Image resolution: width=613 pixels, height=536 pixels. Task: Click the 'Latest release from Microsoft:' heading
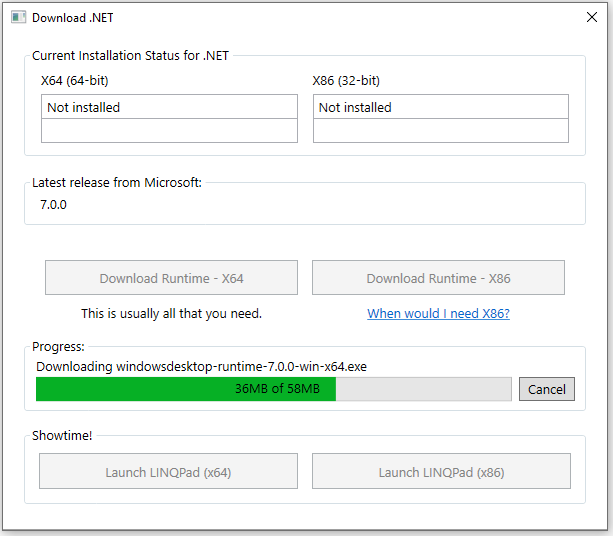pos(117,183)
